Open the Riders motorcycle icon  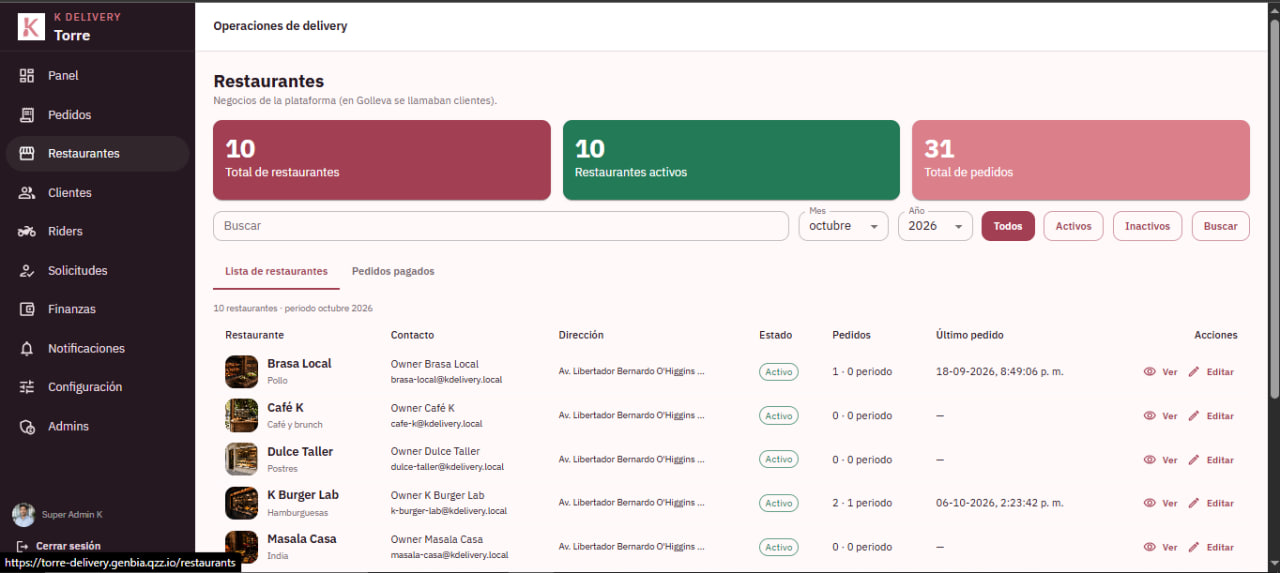27,232
